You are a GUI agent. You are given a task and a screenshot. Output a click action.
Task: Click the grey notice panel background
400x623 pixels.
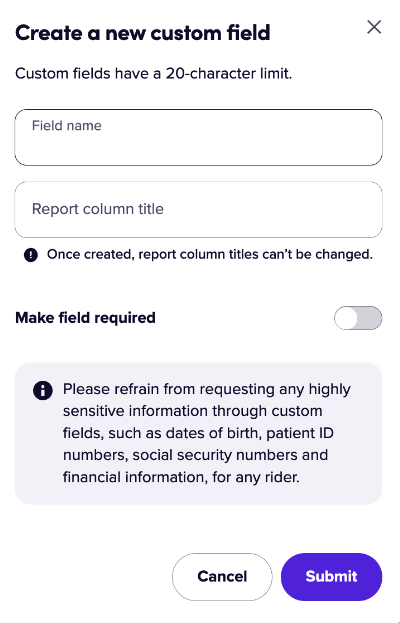tap(199, 497)
